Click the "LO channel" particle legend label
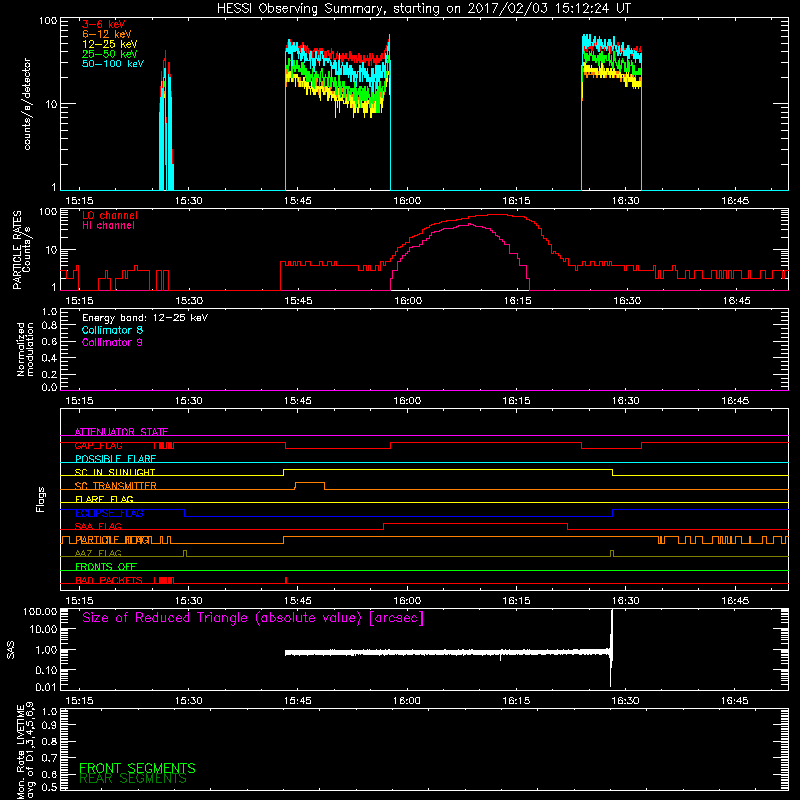The width and height of the screenshot is (800, 800). 110,215
